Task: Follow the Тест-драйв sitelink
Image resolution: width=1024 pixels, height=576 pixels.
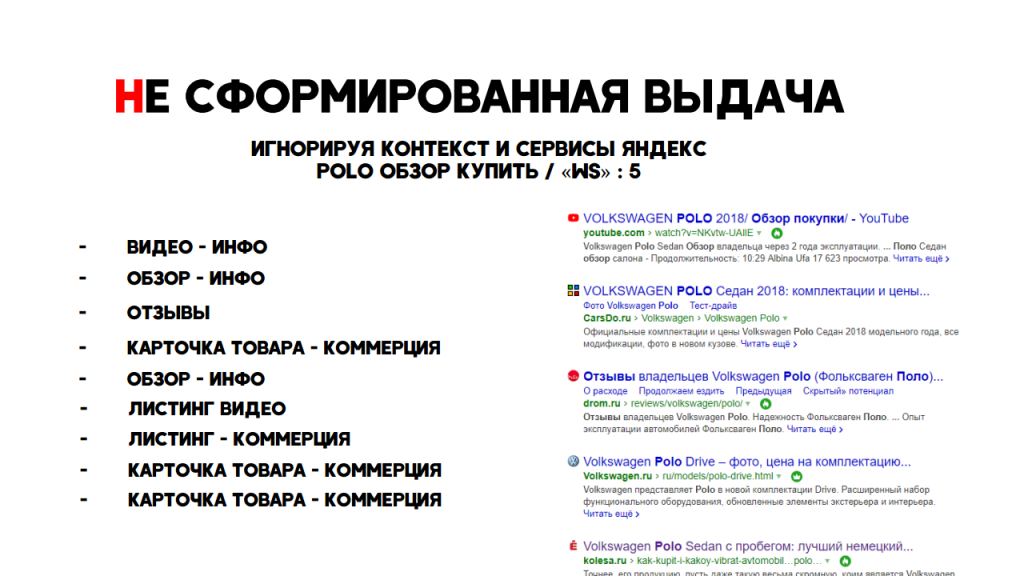Action: (x=713, y=306)
